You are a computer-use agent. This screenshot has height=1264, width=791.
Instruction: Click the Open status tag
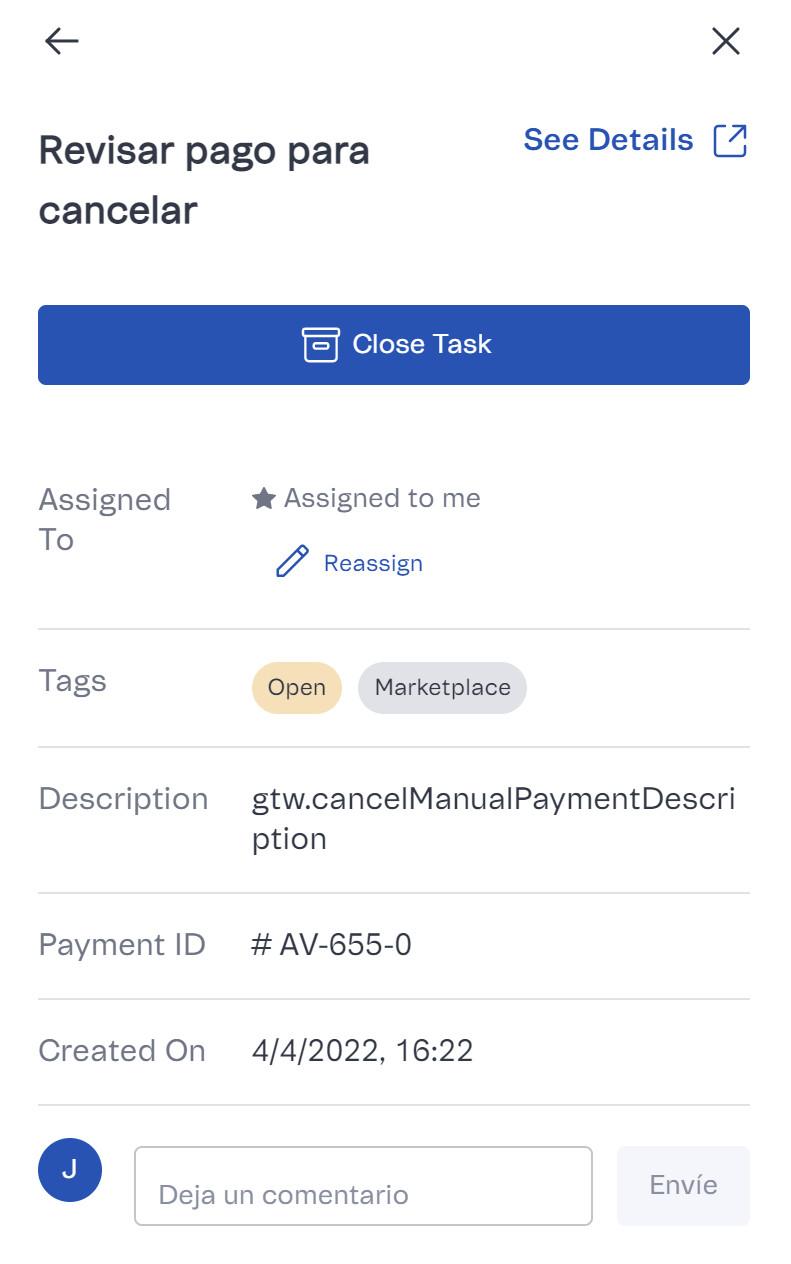tap(296, 688)
